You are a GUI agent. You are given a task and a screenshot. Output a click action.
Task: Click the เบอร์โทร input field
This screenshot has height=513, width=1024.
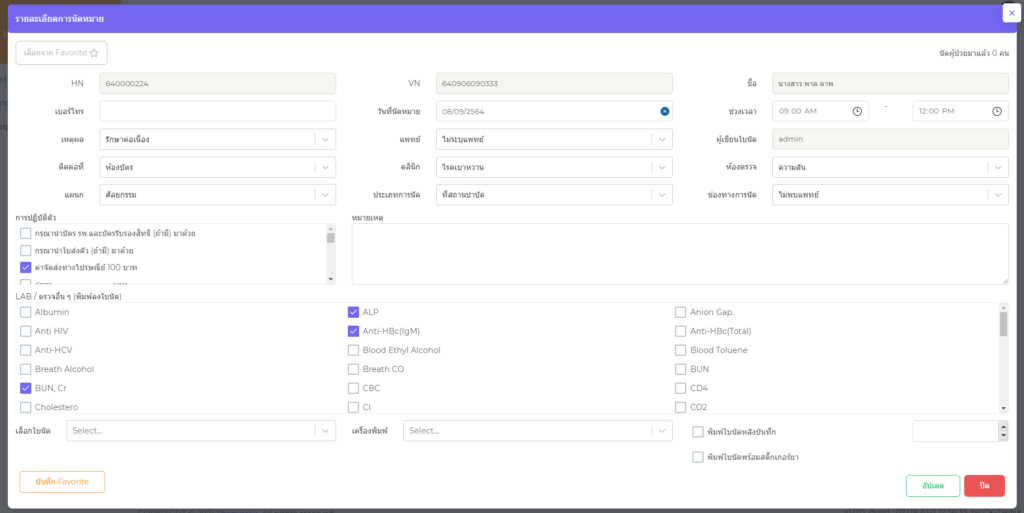point(217,111)
